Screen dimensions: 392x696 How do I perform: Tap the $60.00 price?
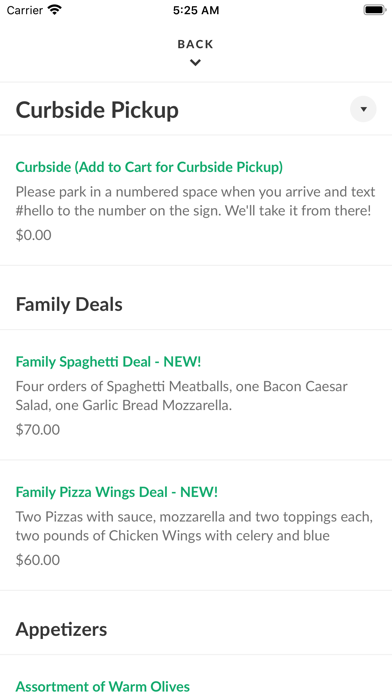coord(38,560)
